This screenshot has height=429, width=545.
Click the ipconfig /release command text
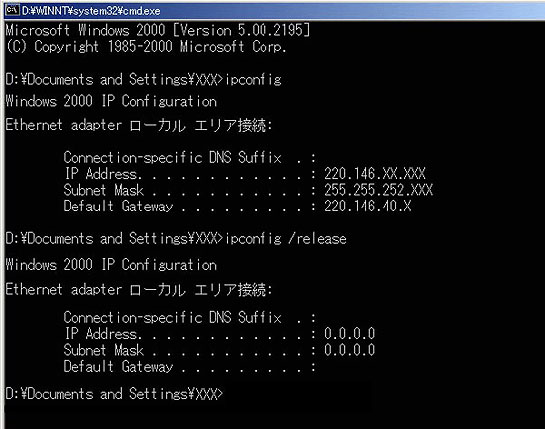286,239
